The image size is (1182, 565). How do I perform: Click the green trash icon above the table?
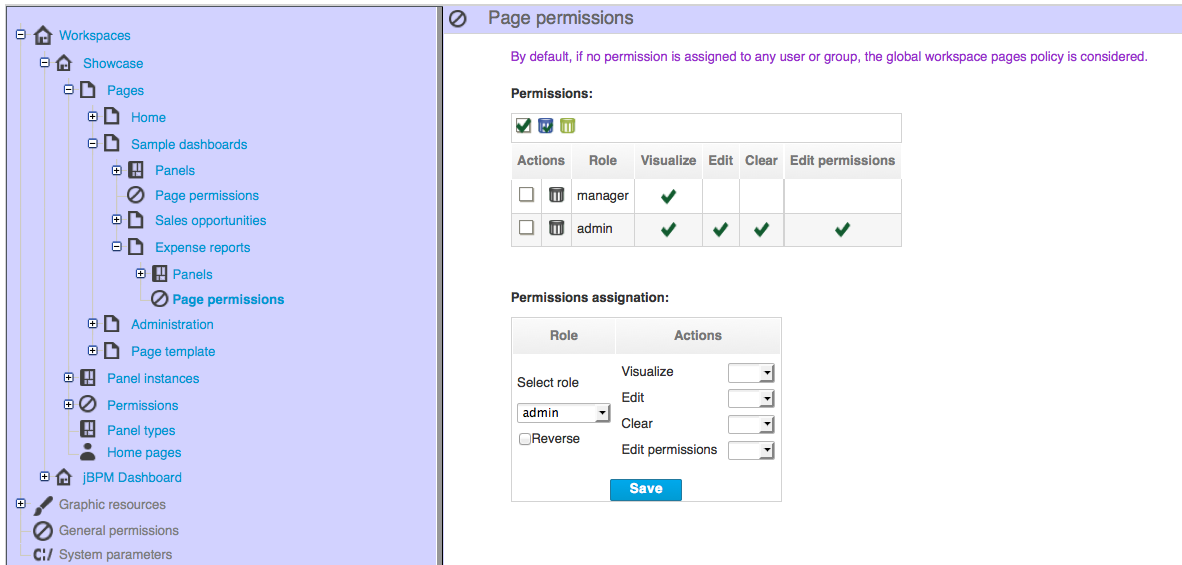[x=568, y=126]
